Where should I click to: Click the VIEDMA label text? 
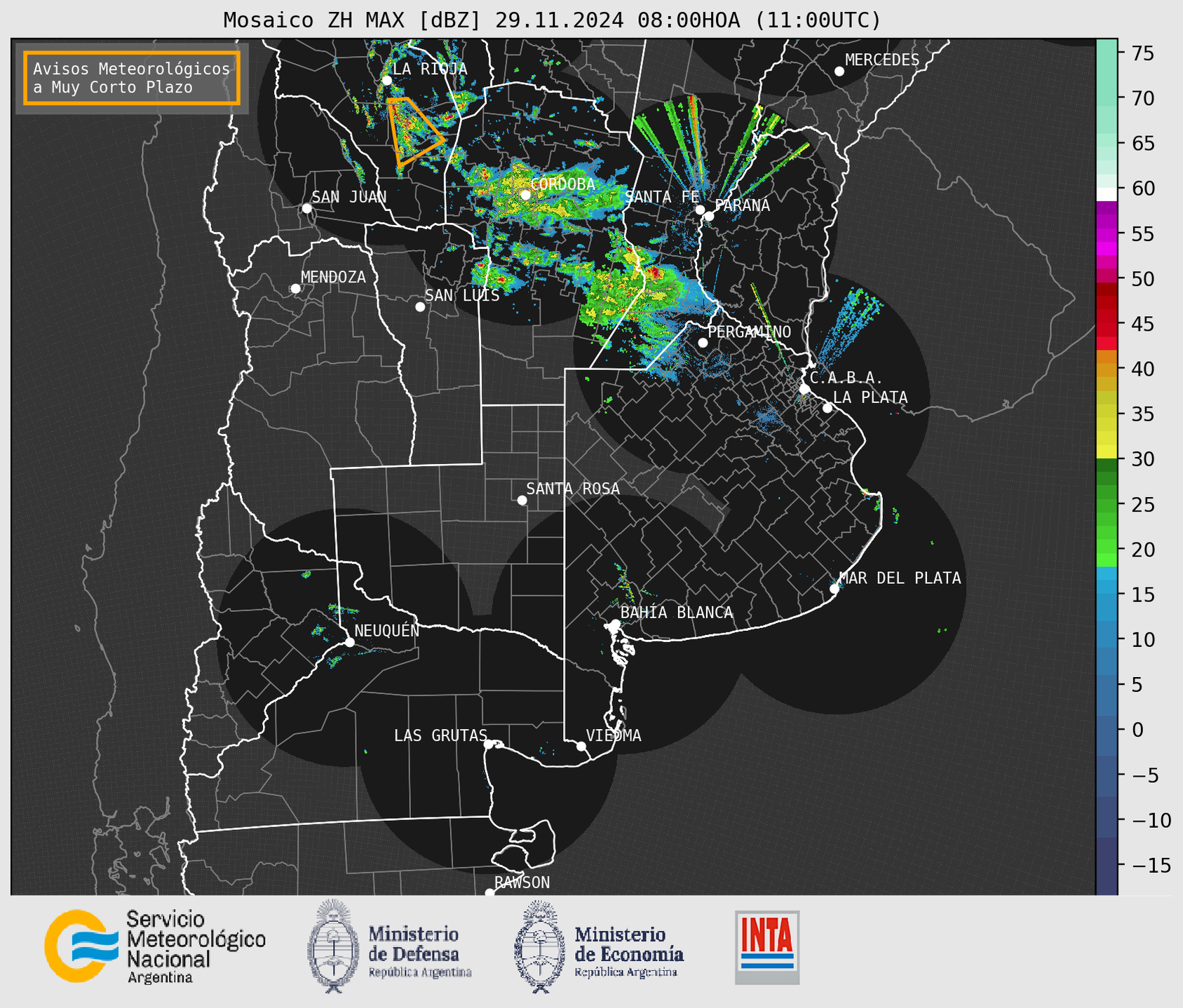pos(614,735)
